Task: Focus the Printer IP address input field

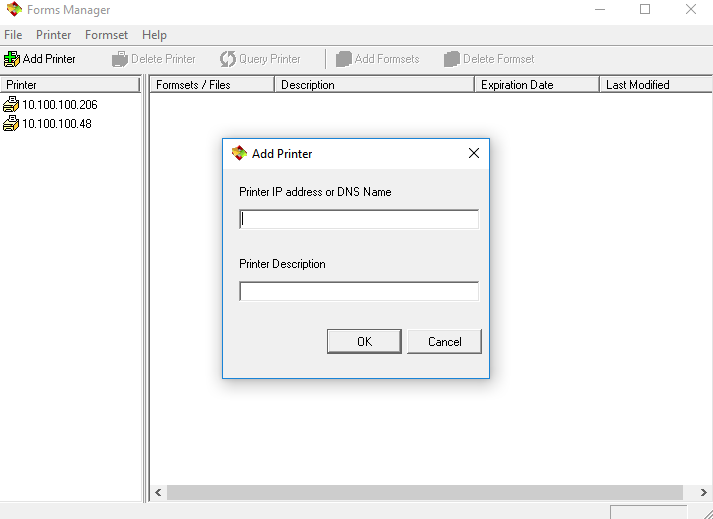Action: point(359,220)
